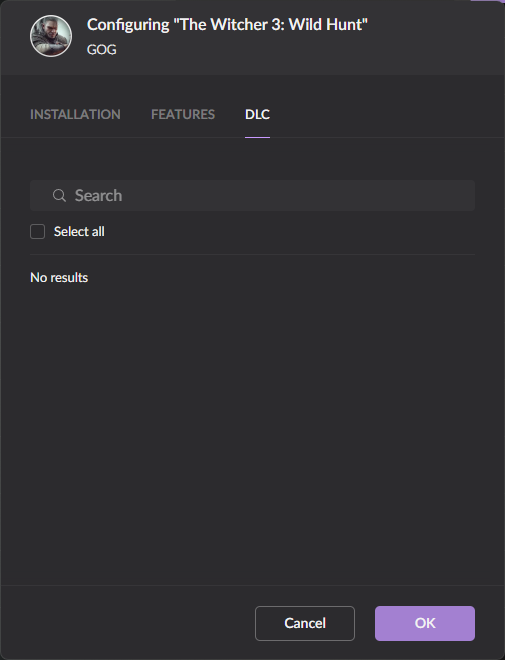The image size is (505, 660).
Task: Switch to the INSTALLATION tab
Action: (x=75, y=114)
